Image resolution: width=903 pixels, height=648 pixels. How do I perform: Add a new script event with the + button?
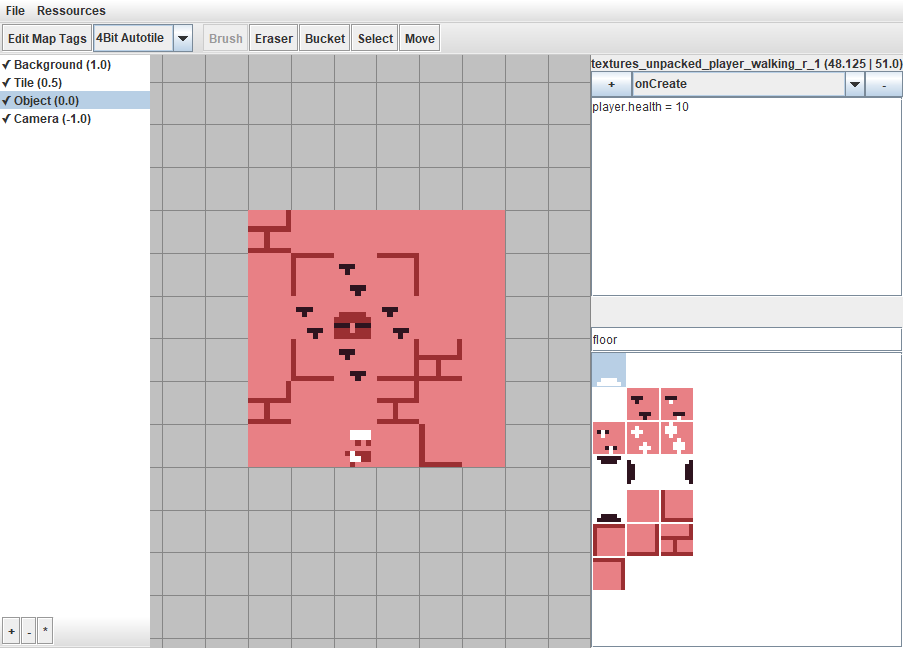[x=610, y=84]
